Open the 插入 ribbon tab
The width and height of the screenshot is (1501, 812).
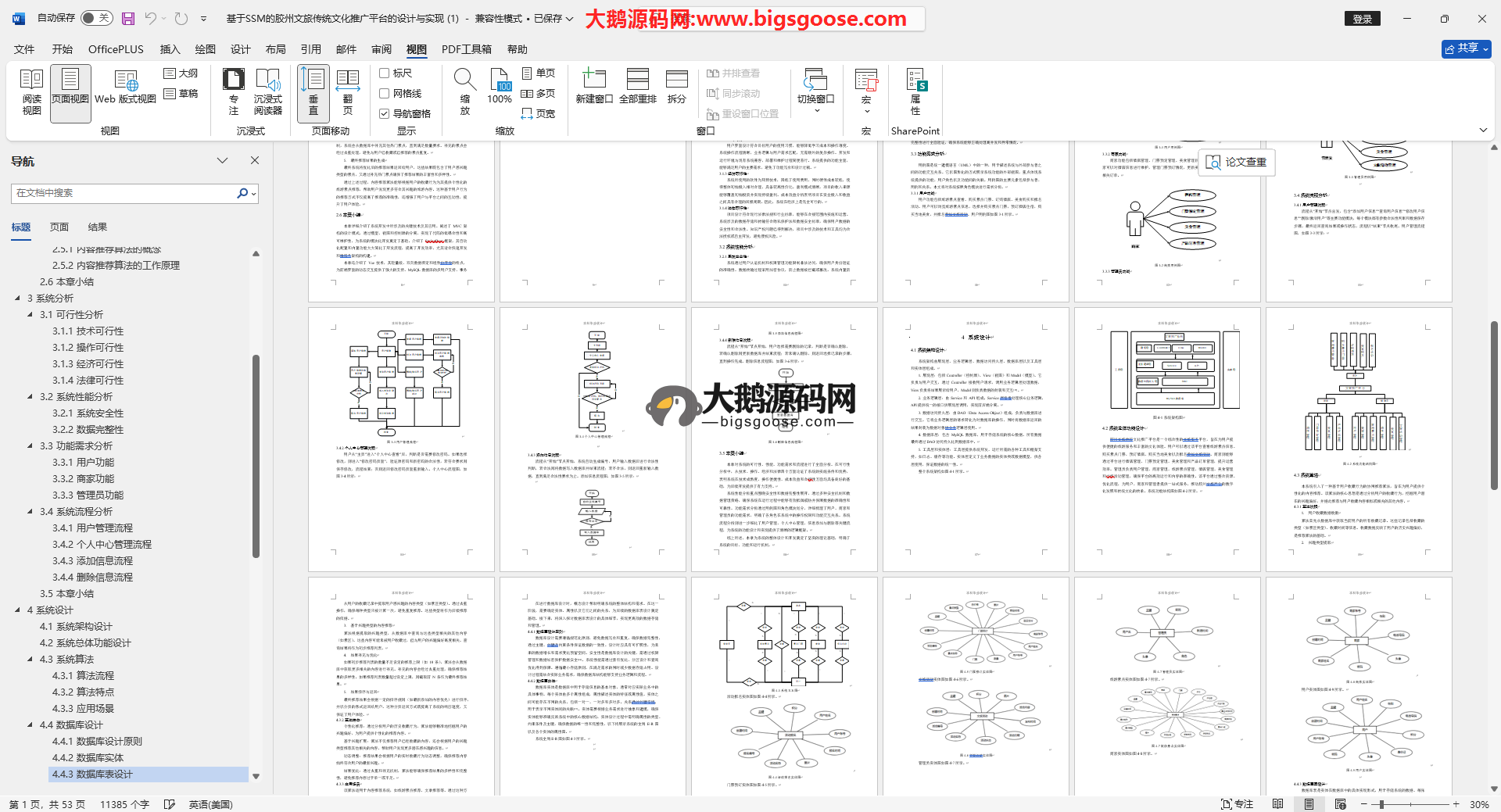coord(170,49)
